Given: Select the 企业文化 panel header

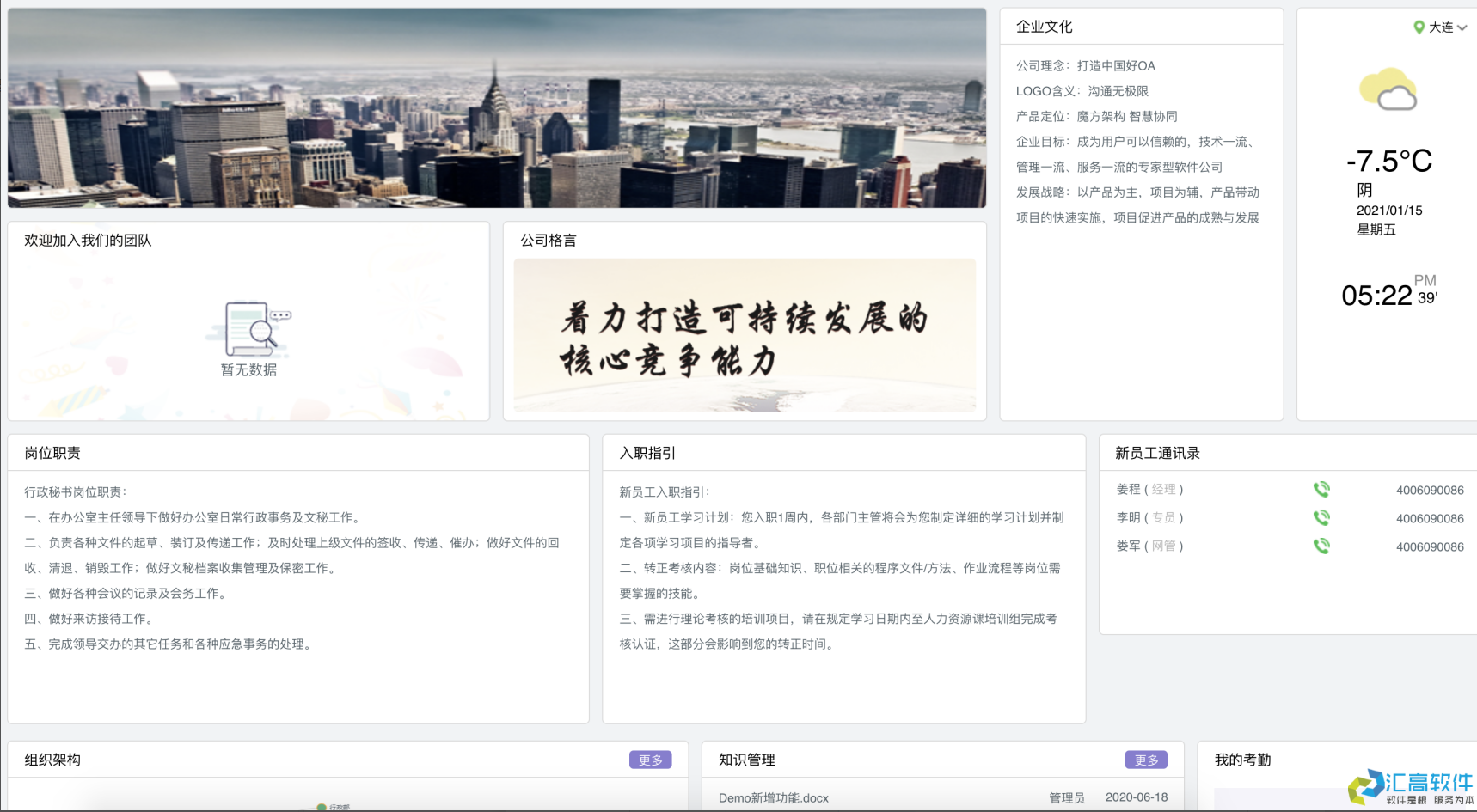Looking at the screenshot, I should tap(1042, 26).
